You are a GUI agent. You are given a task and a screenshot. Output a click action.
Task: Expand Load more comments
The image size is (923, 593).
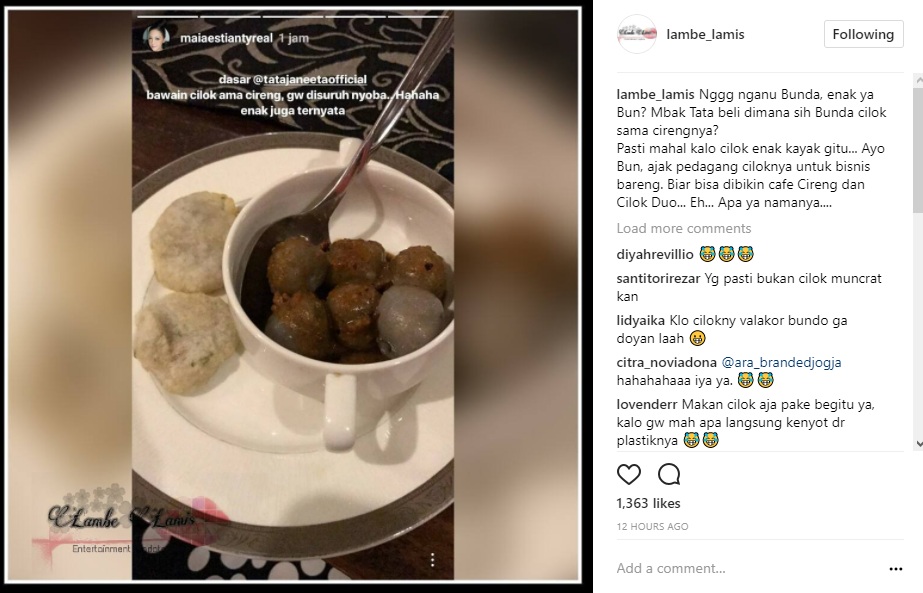click(x=683, y=228)
